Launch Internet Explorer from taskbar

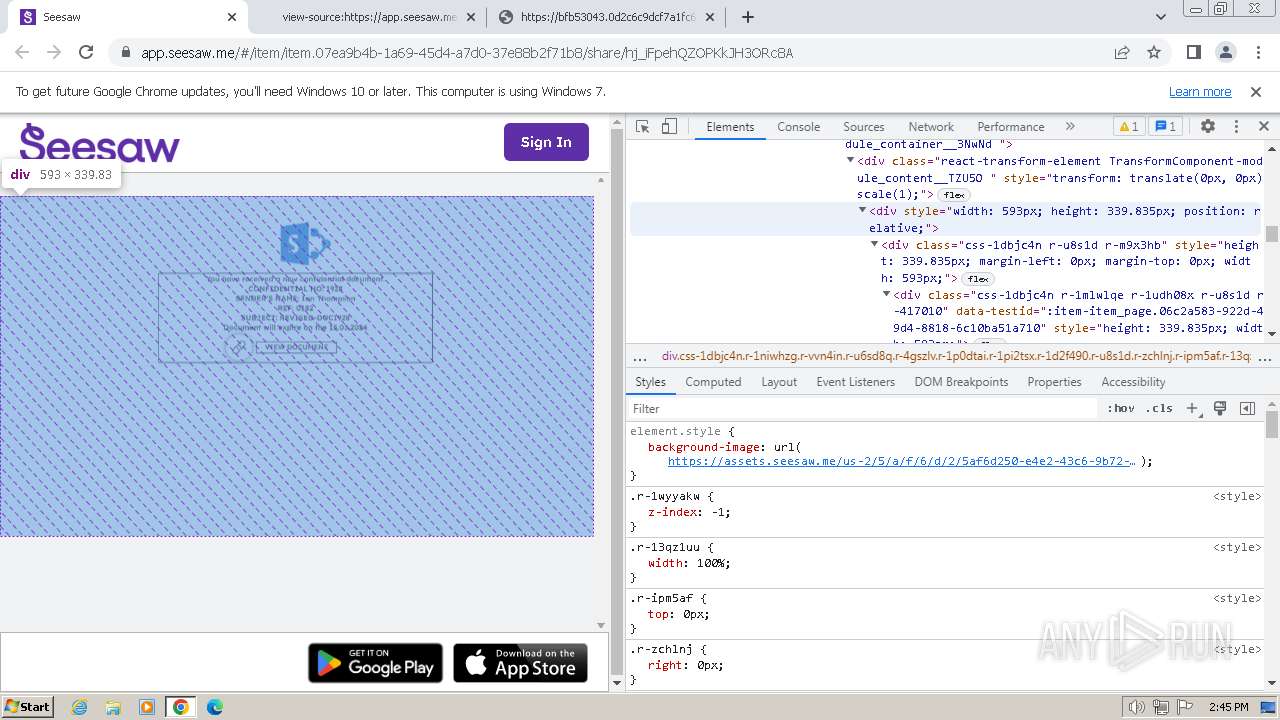79,707
